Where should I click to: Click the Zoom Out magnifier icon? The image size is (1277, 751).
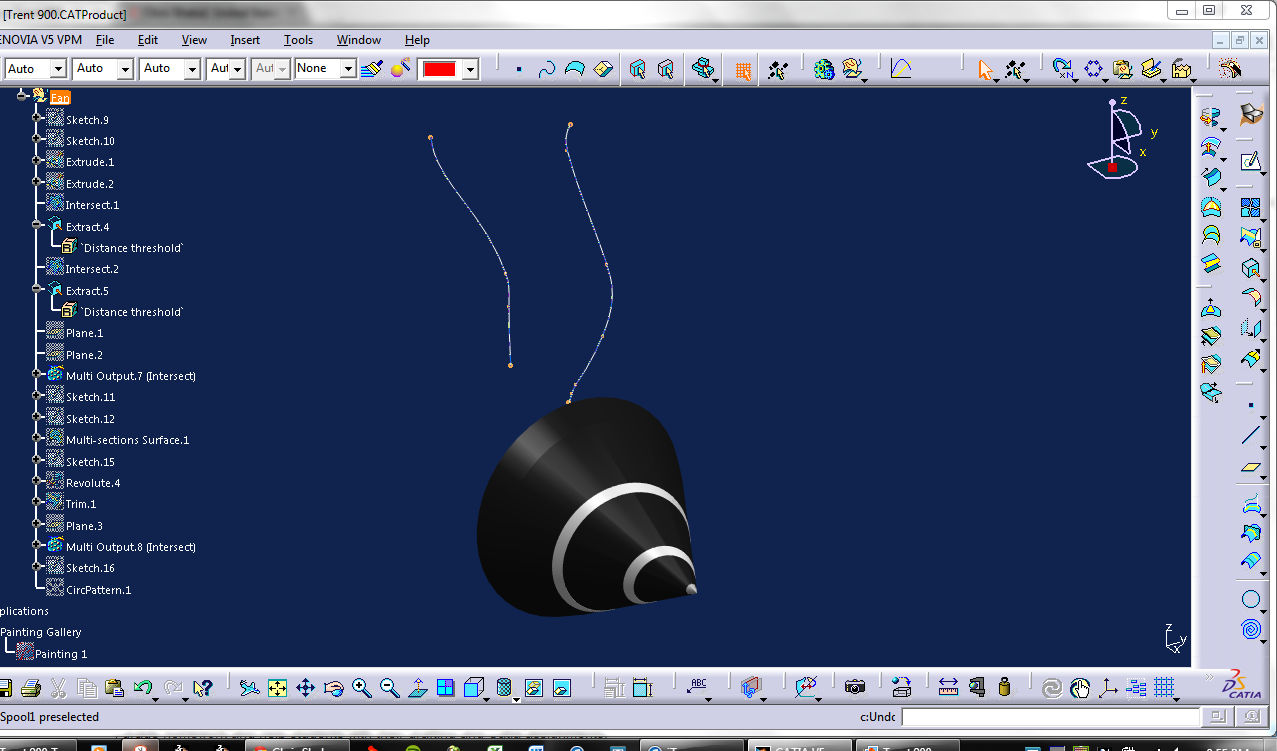[x=390, y=688]
